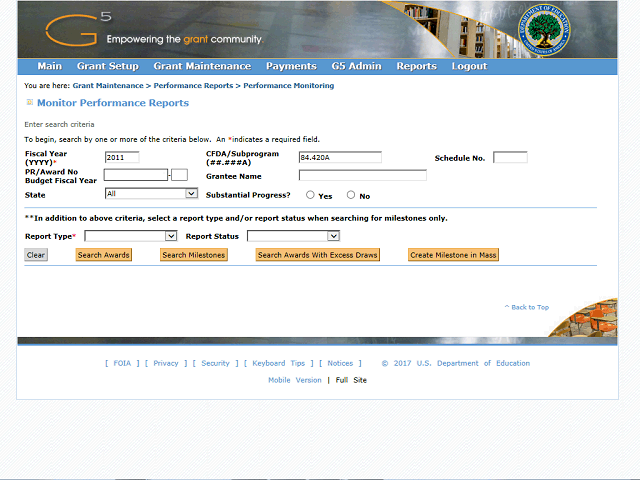Open the Payments menu
The width and height of the screenshot is (640, 480).
tap(291, 66)
